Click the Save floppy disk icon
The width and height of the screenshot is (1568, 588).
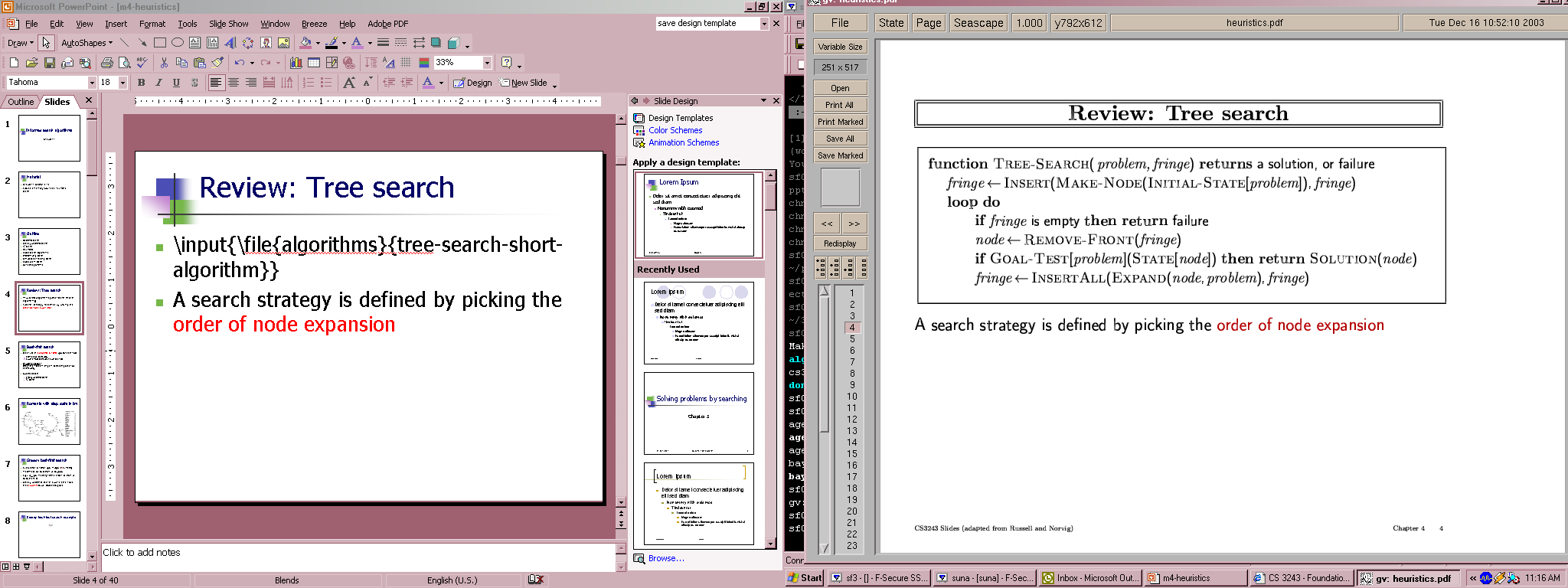[x=49, y=63]
